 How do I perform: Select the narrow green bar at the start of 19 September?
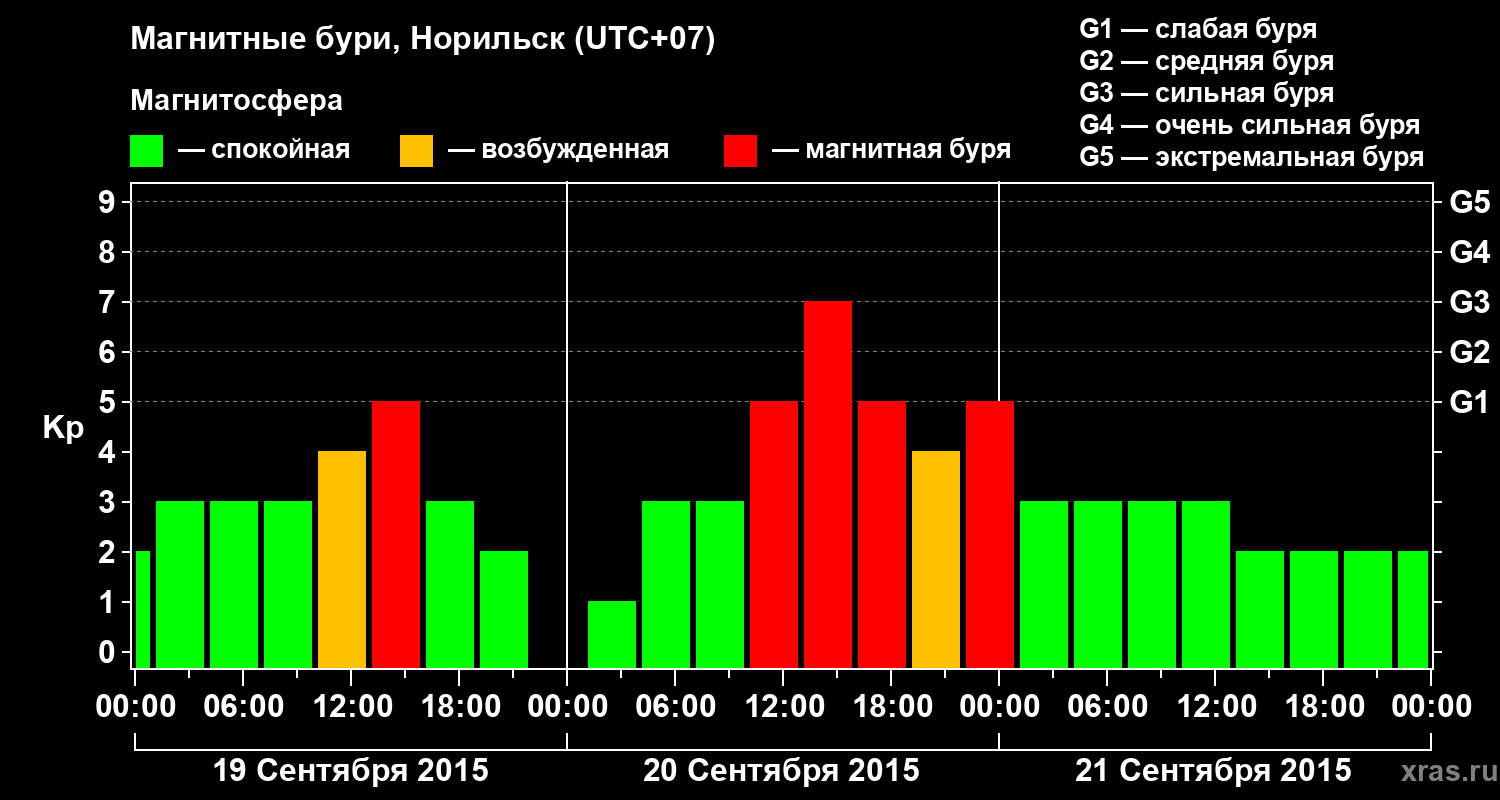[143, 609]
